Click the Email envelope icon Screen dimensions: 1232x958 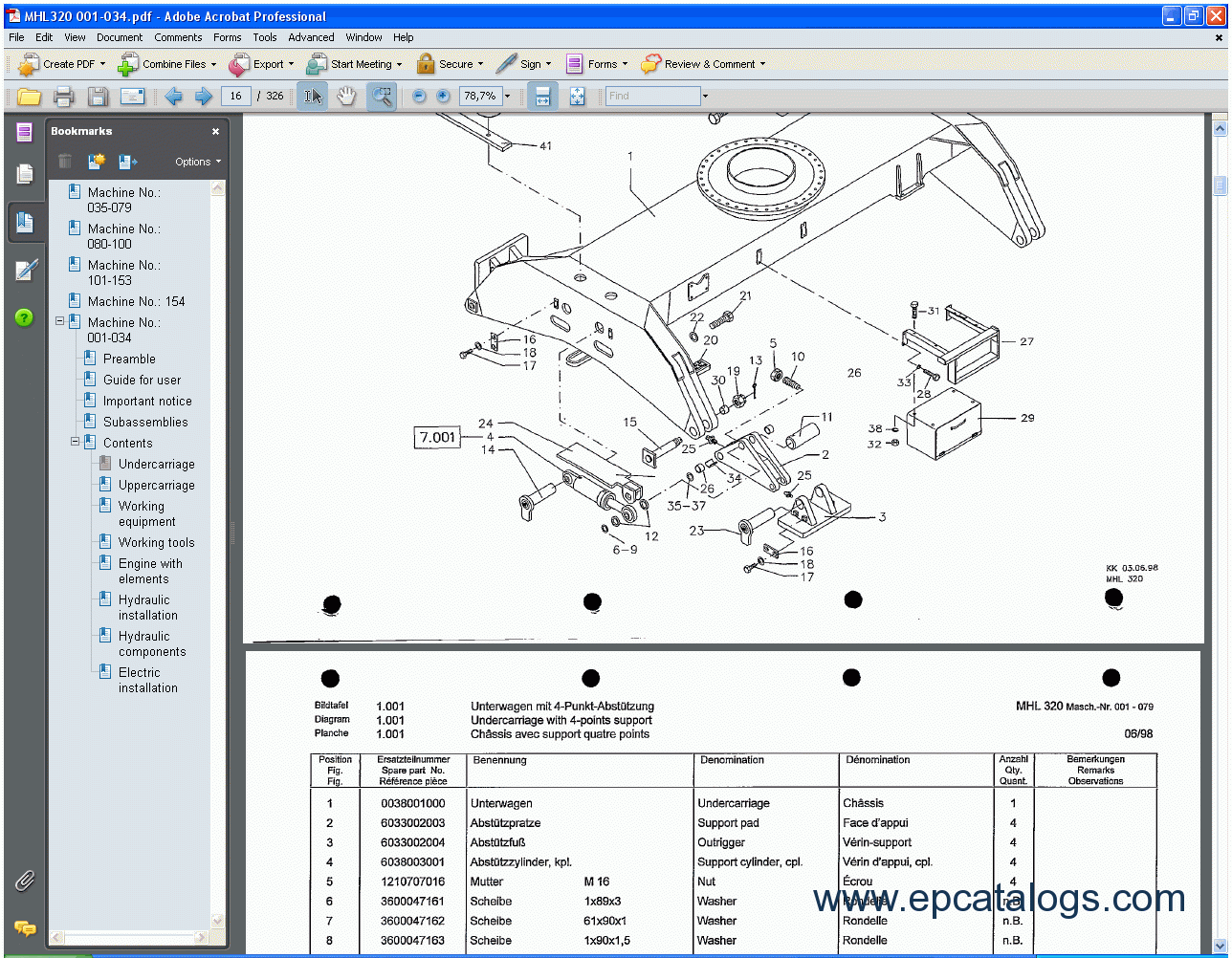pyautogui.click(x=132, y=96)
